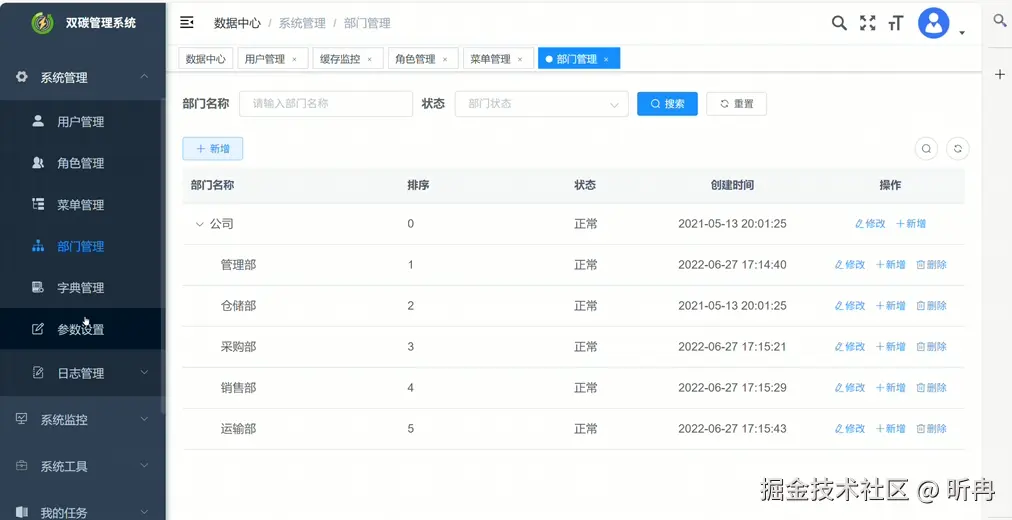The image size is (1012, 520).
Task: Delete the 运输部 department
Action: [931, 428]
